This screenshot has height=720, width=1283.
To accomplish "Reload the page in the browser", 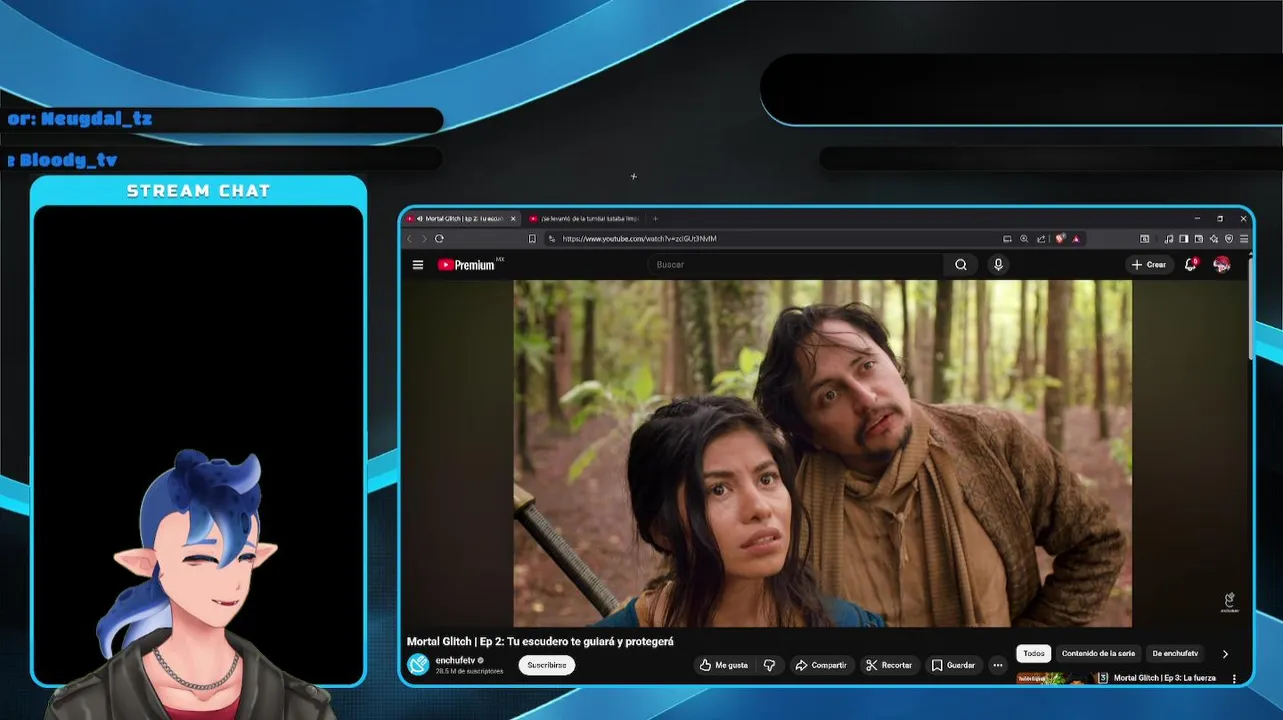I will coord(439,239).
